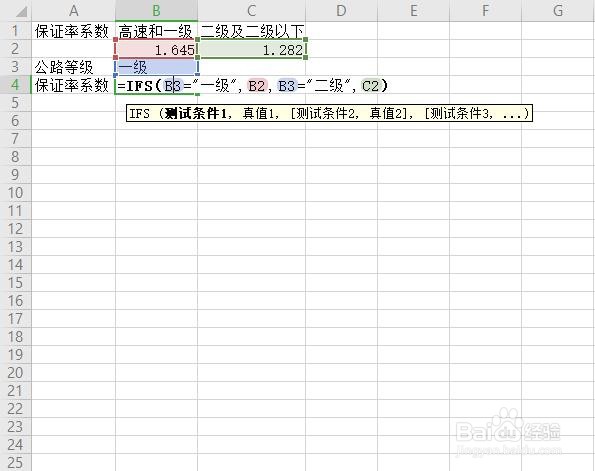Click cell B3 containing 一级
This screenshot has width=595, height=471.
[x=156, y=67]
